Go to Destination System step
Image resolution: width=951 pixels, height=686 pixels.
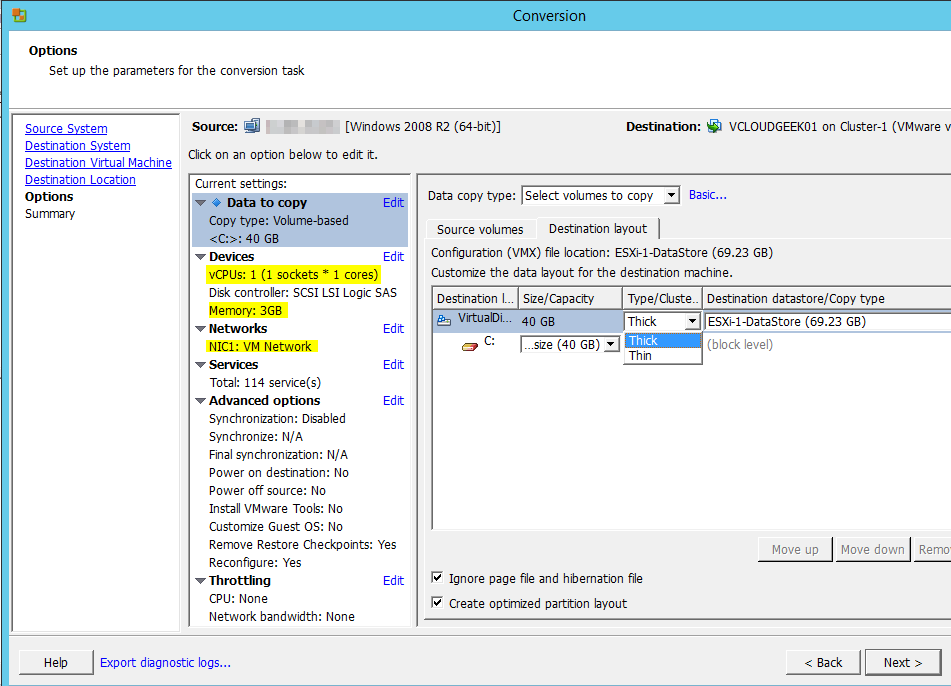point(78,146)
